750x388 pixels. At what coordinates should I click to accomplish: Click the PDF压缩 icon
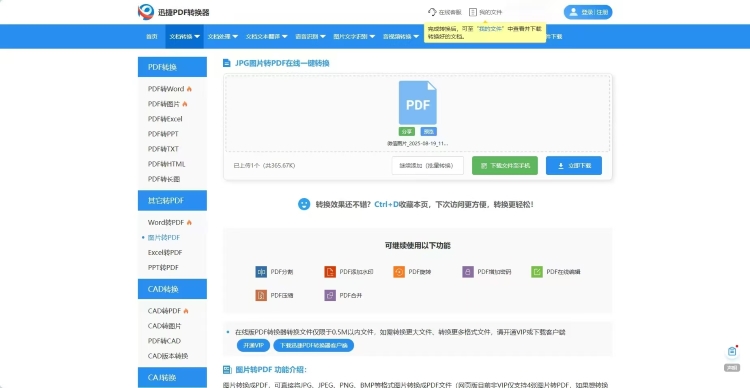(261, 295)
